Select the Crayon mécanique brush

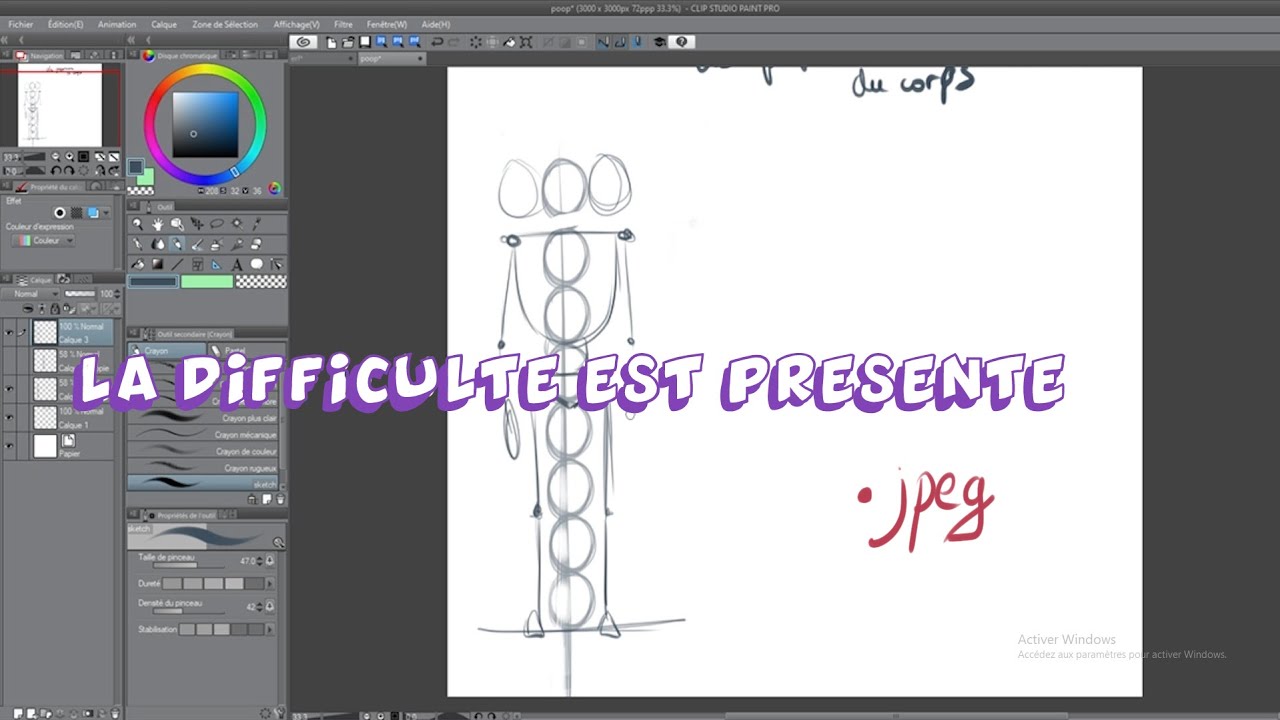(203, 435)
